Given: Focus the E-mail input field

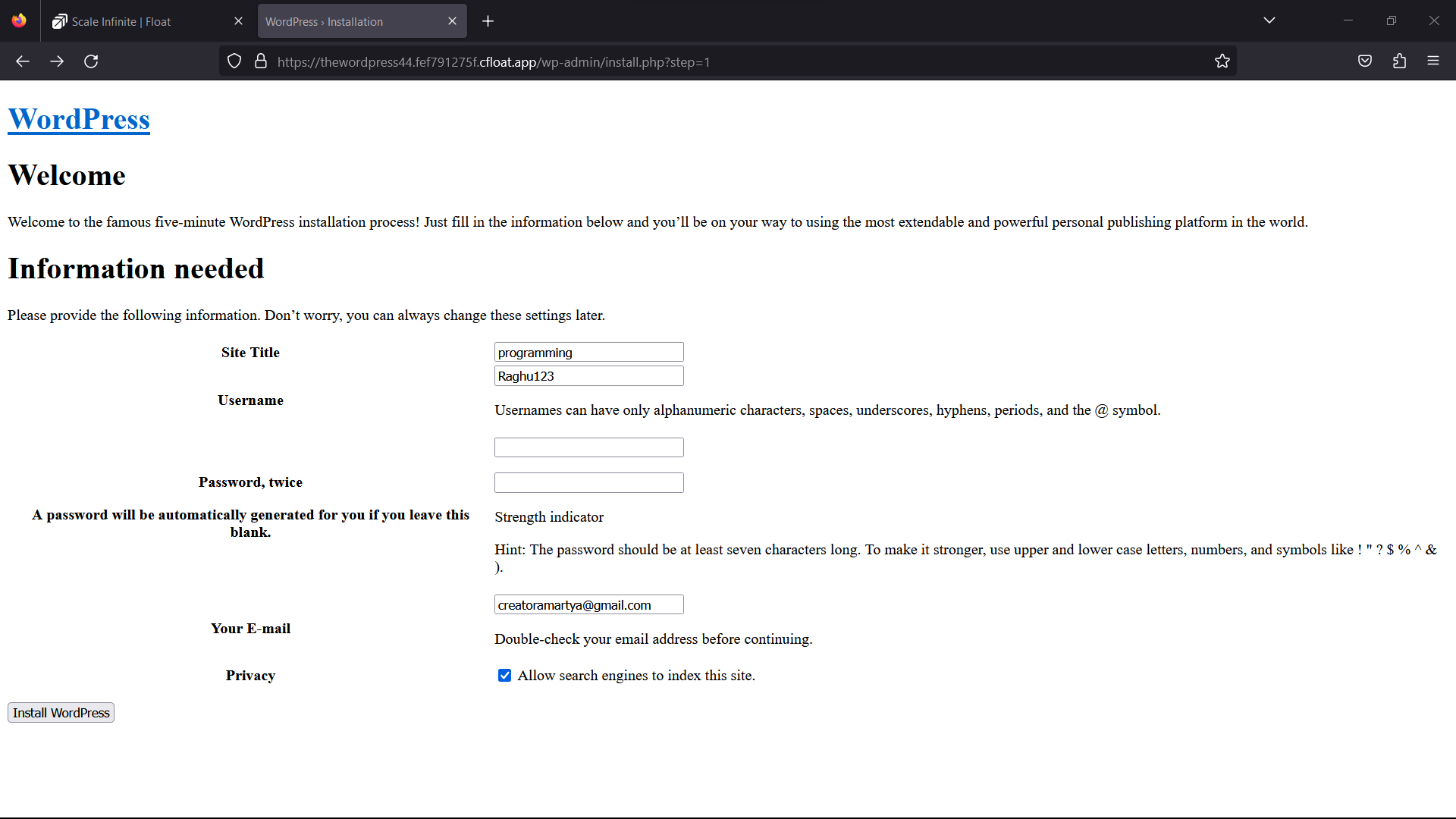Looking at the screenshot, I should (x=589, y=605).
